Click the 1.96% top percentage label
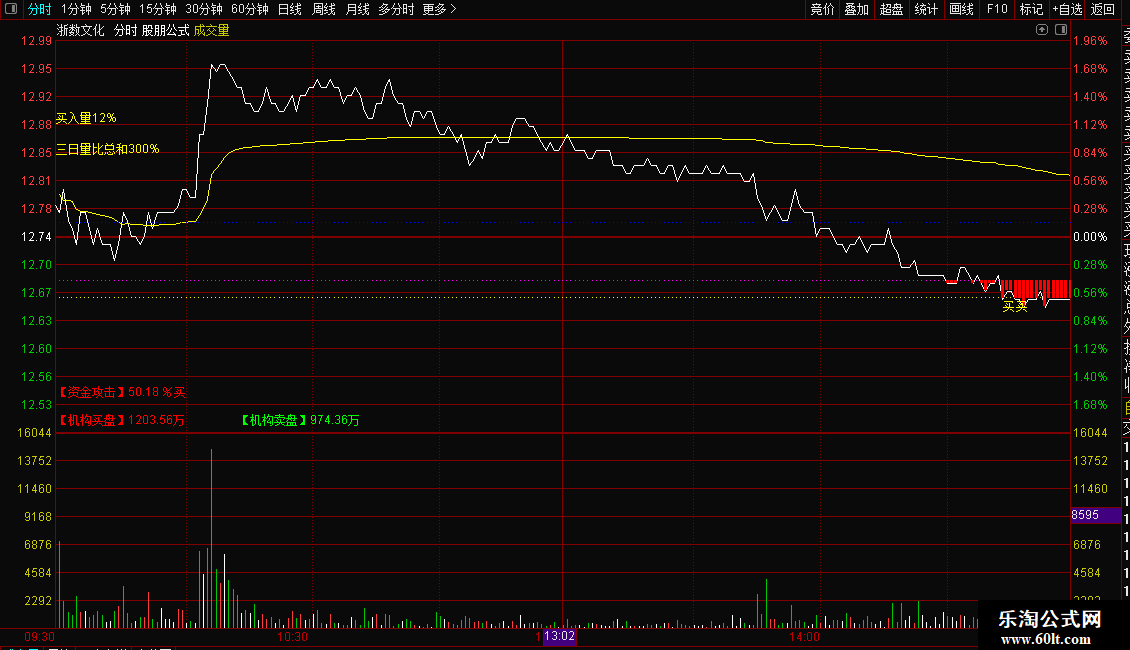Viewport: 1130px width, 650px height. [x=1090, y=41]
